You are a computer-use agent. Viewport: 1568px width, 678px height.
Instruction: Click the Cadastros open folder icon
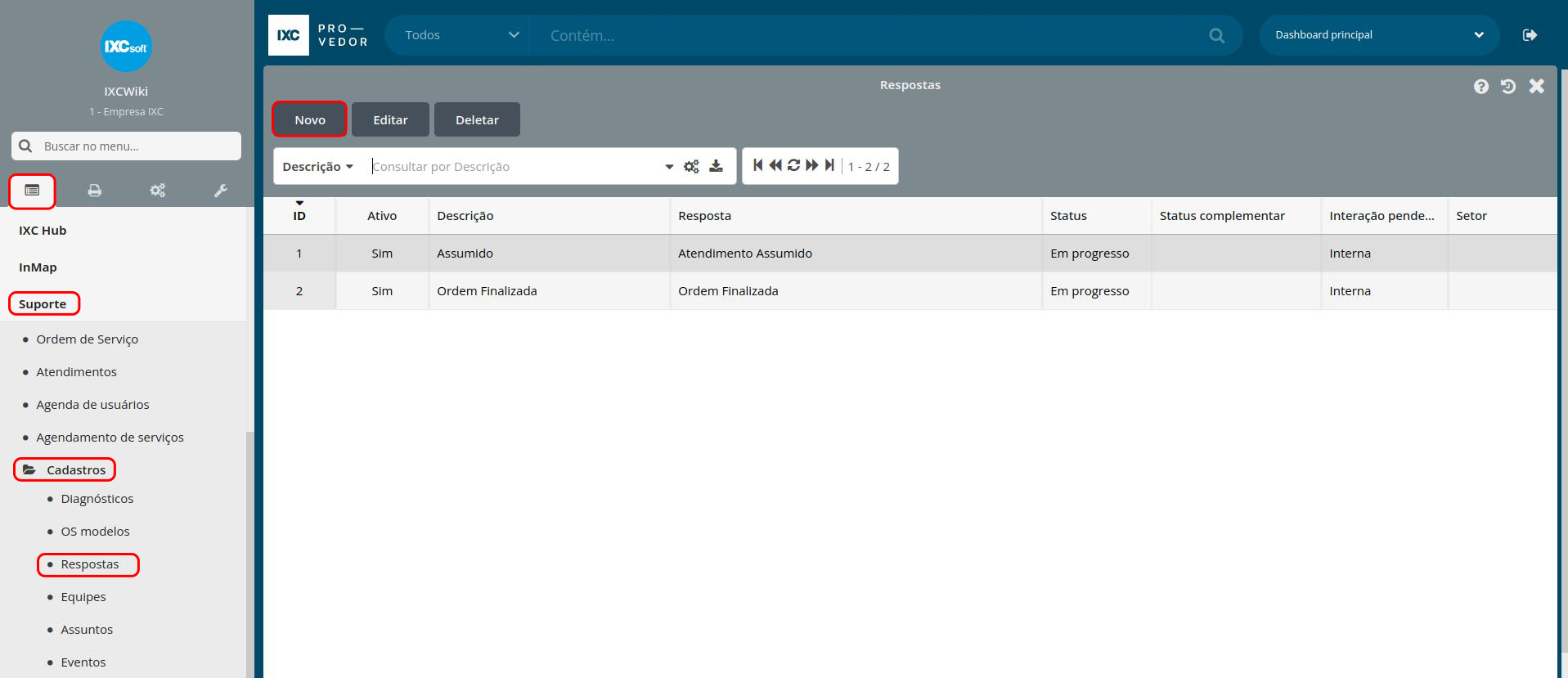click(x=29, y=469)
